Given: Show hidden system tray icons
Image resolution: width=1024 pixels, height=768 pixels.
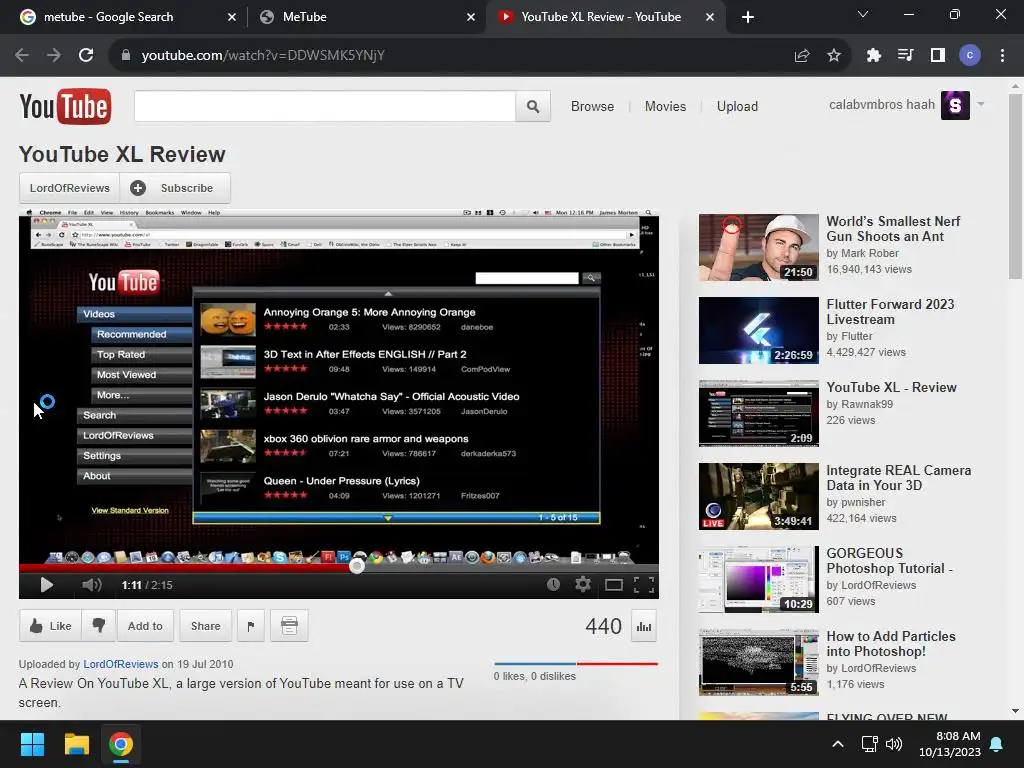Looking at the screenshot, I should pyautogui.click(x=838, y=744).
